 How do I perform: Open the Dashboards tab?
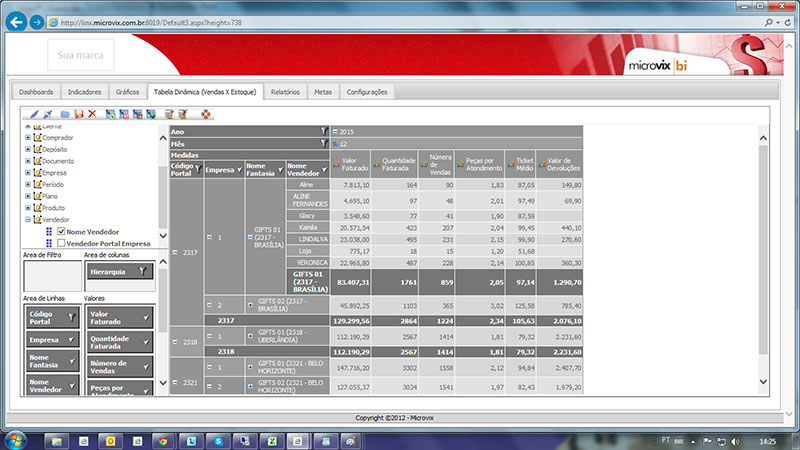tap(36, 91)
